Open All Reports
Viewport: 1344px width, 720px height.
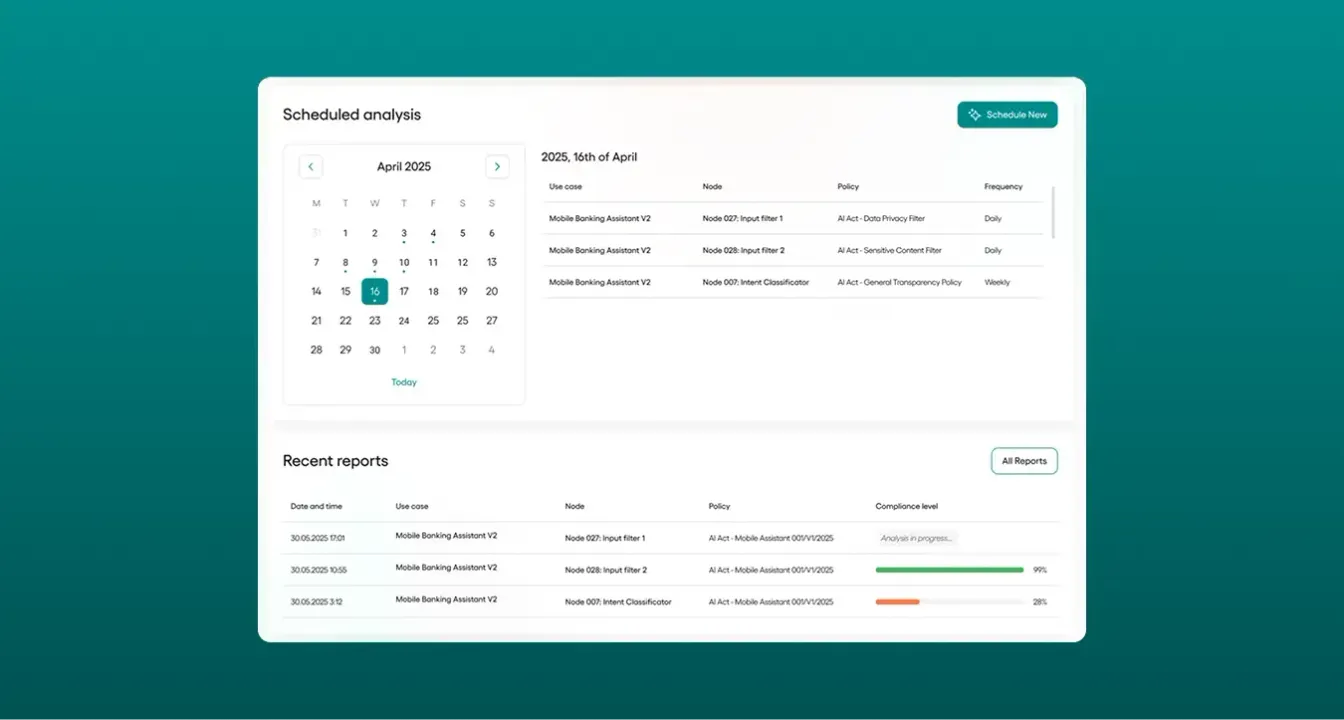click(1024, 461)
